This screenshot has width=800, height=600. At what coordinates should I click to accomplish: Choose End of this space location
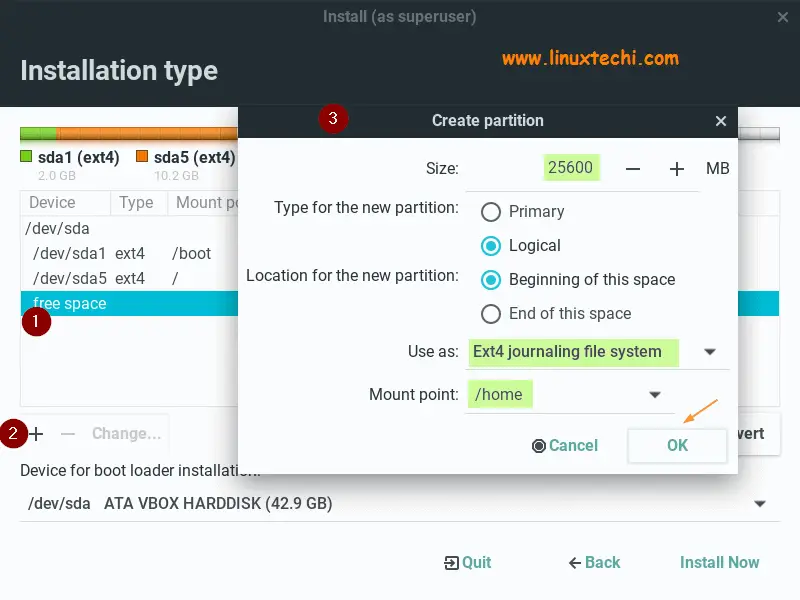(x=556, y=314)
